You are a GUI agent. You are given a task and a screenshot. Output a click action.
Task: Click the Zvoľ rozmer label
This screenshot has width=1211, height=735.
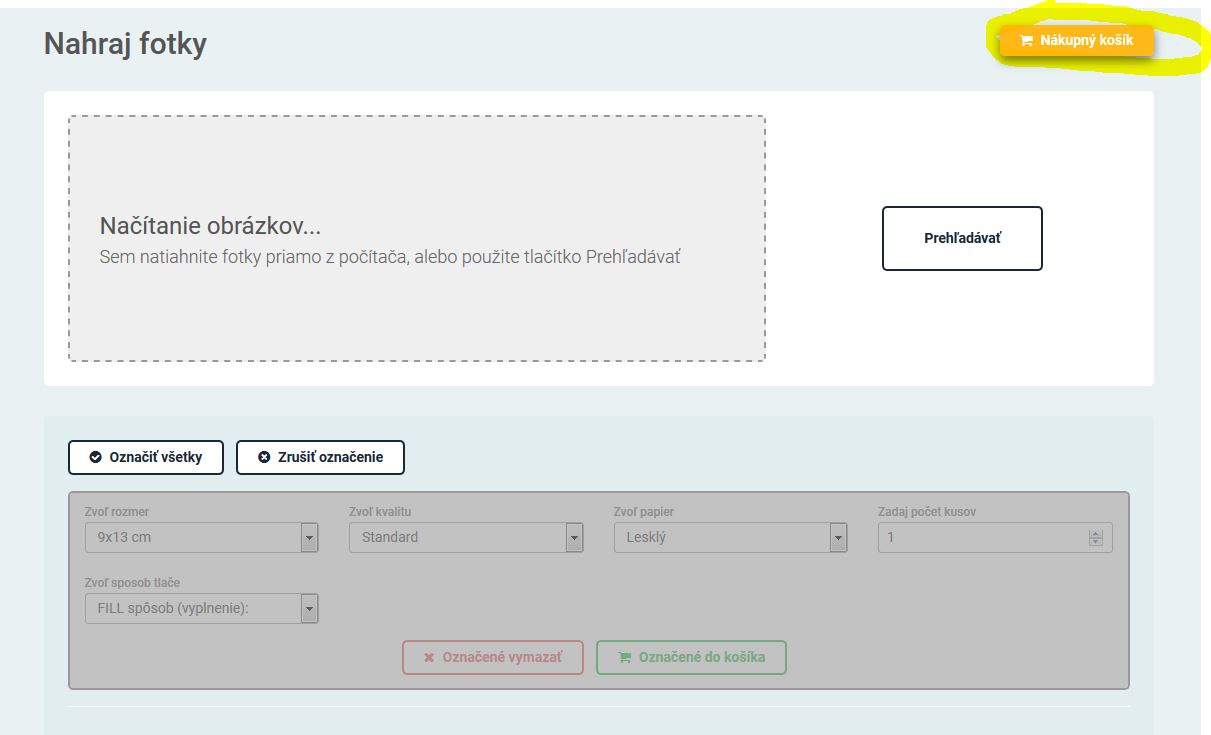pos(117,512)
